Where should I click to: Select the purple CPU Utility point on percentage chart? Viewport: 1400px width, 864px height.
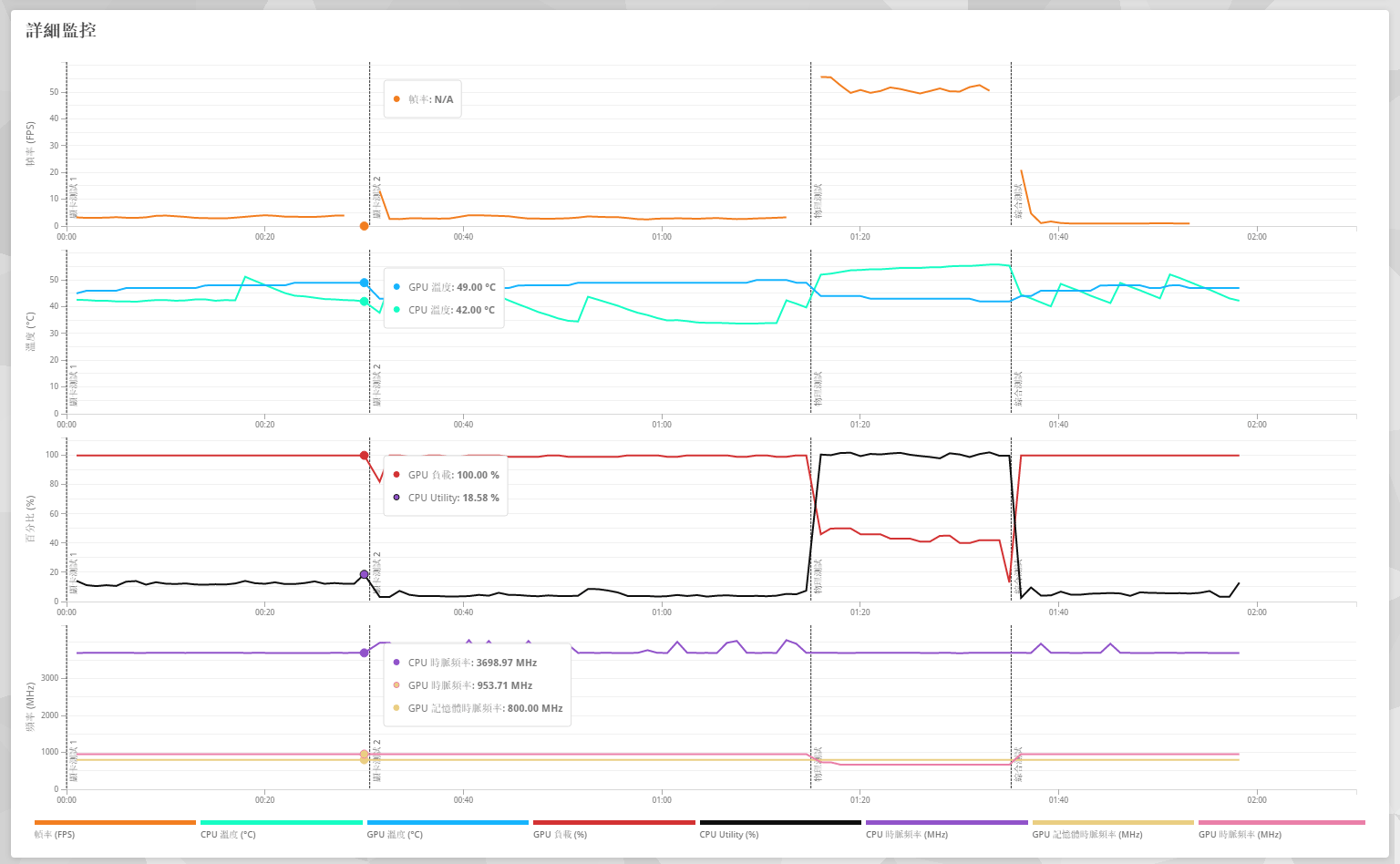(x=364, y=575)
